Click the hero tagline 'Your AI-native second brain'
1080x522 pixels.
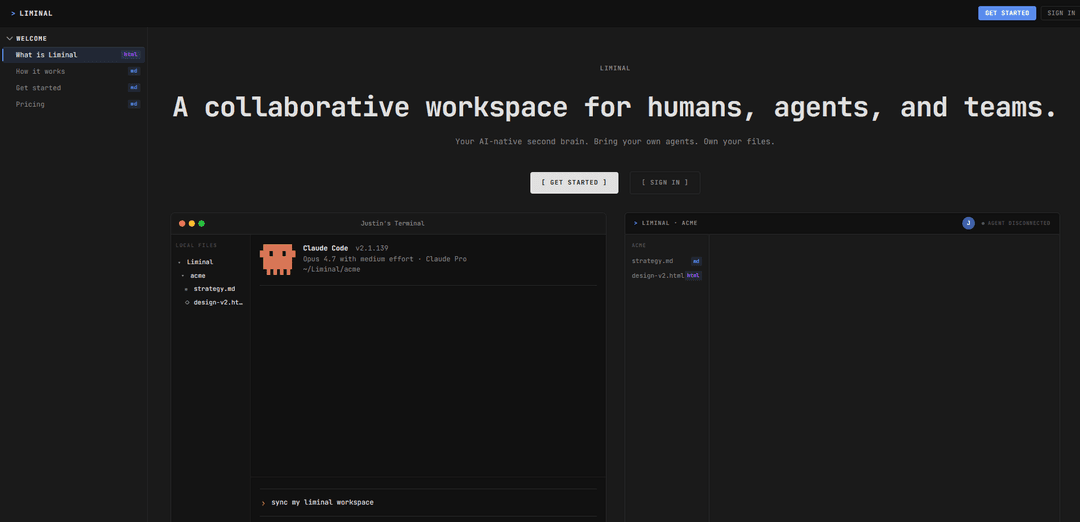tap(520, 142)
